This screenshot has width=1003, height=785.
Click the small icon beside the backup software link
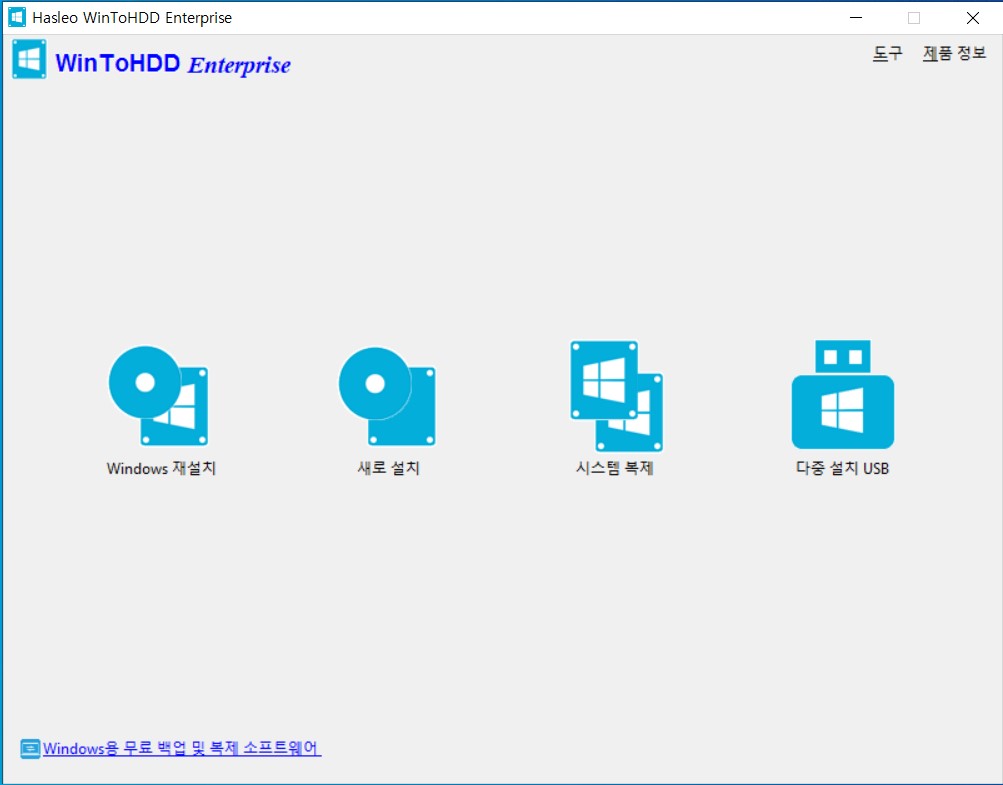click(x=30, y=749)
